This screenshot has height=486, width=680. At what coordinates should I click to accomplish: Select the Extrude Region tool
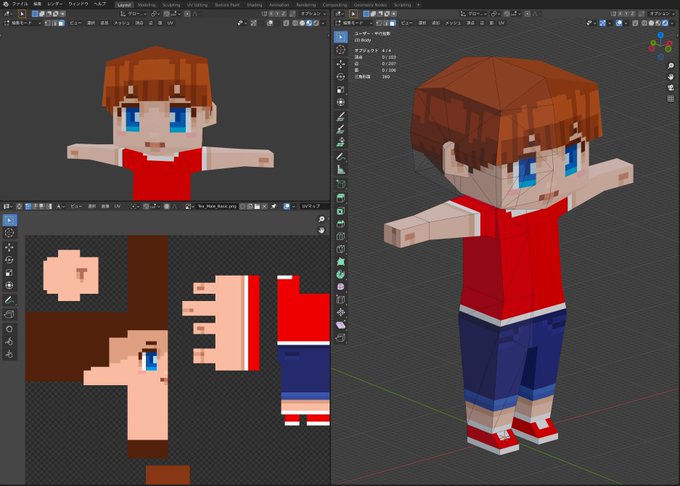pyautogui.click(x=341, y=198)
